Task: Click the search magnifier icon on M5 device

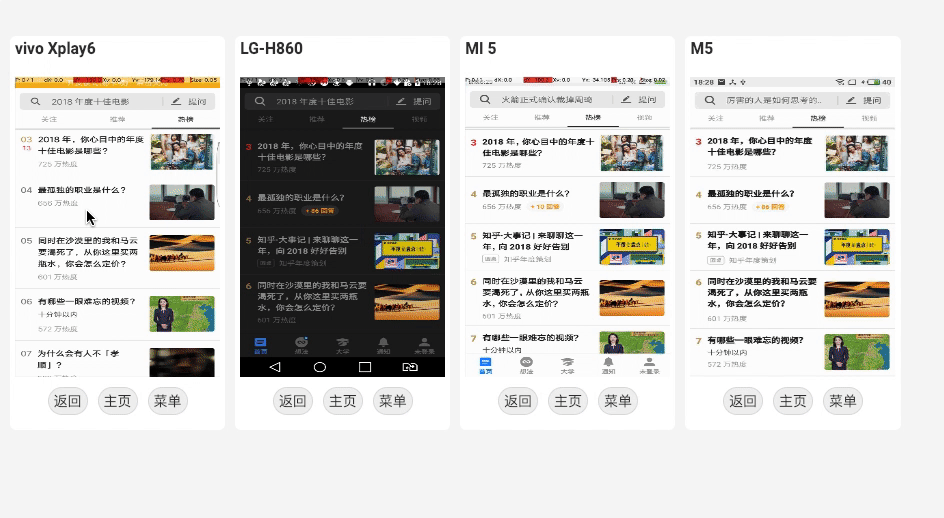Action: tap(710, 100)
